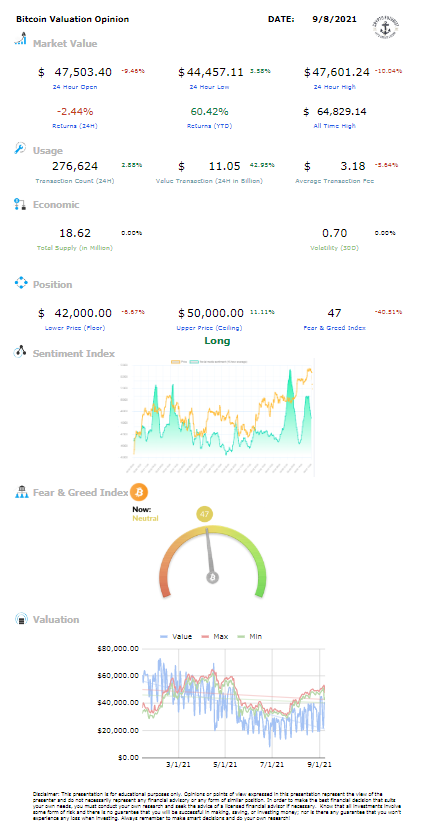
Task: Click the gray Bitcoin icon at gauge center
Action: (x=212, y=578)
